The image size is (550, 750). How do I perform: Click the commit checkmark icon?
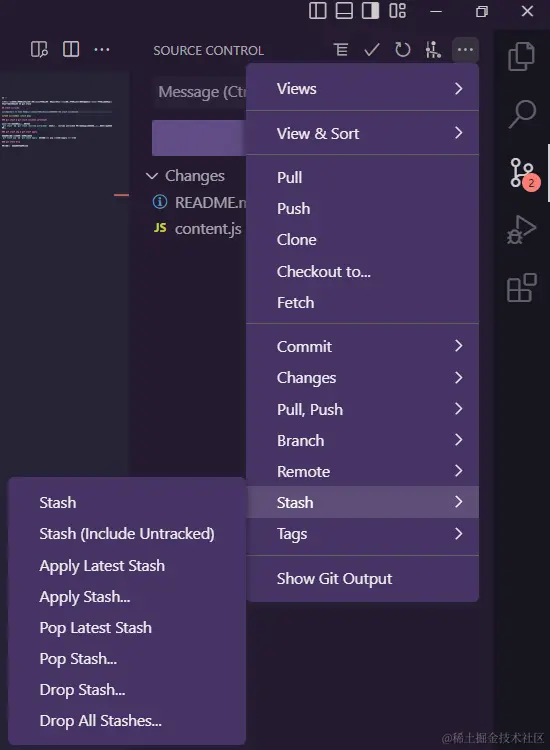click(x=372, y=49)
